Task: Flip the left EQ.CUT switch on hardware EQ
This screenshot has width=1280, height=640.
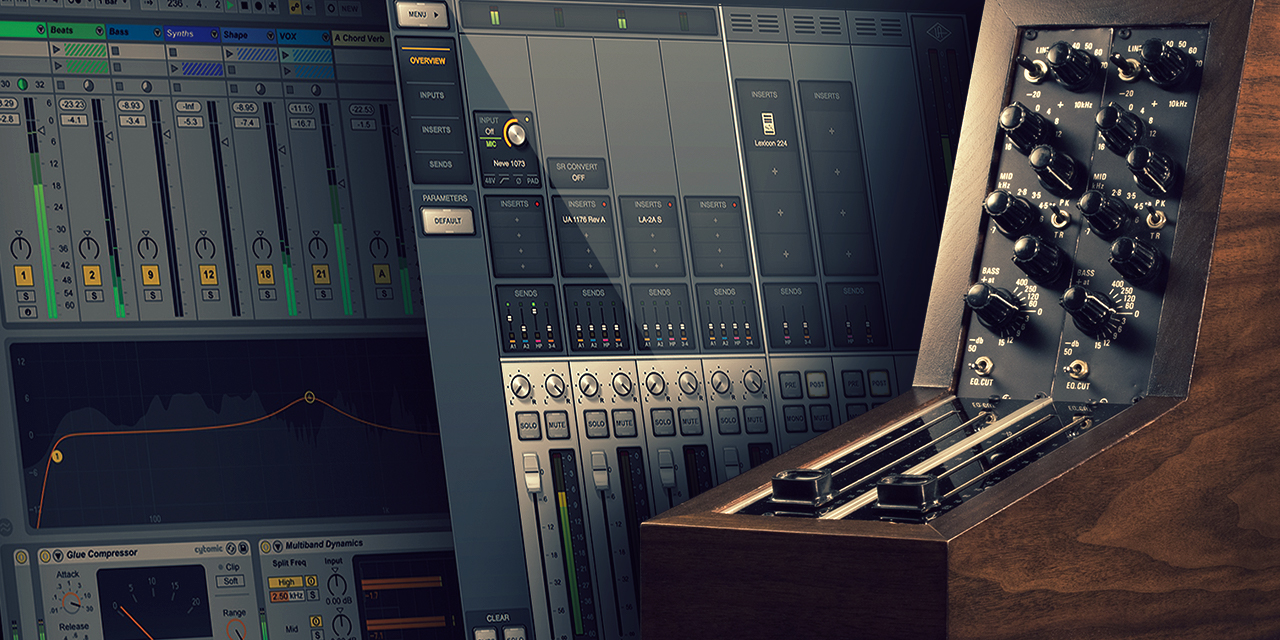Action: pyautogui.click(x=983, y=367)
